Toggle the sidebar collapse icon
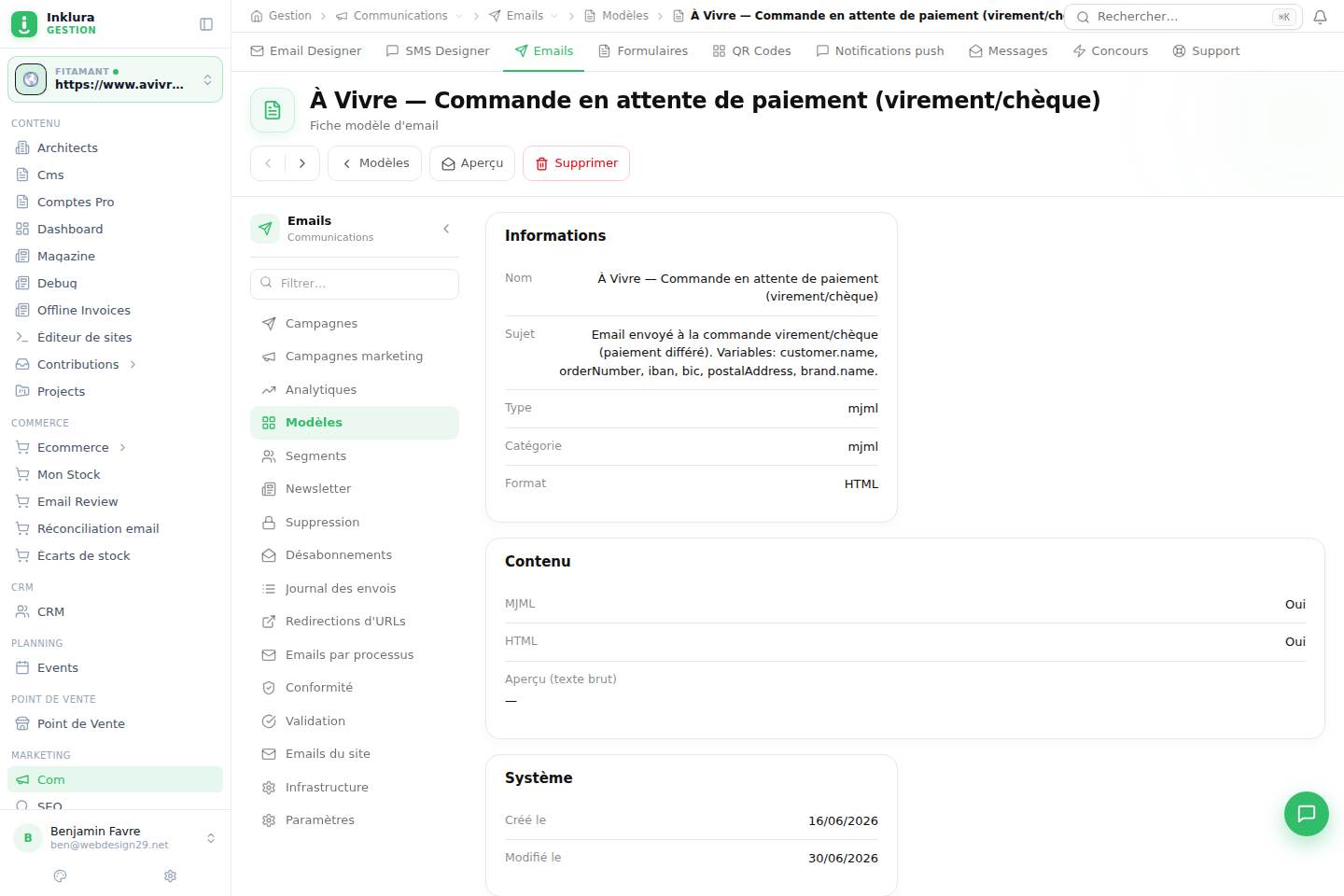Viewport: 1344px width, 896px height. coord(206,24)
